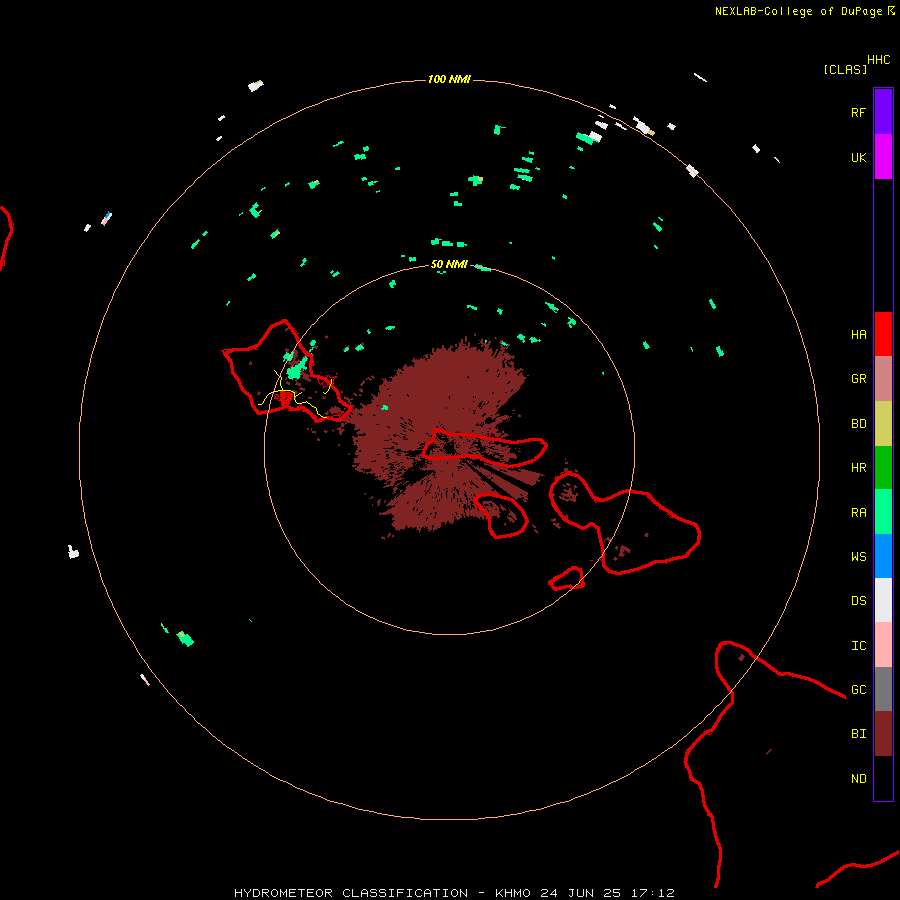This screenshot has height=900, width=900.
Task: Click the GC legend label
Action: (858, 690)
